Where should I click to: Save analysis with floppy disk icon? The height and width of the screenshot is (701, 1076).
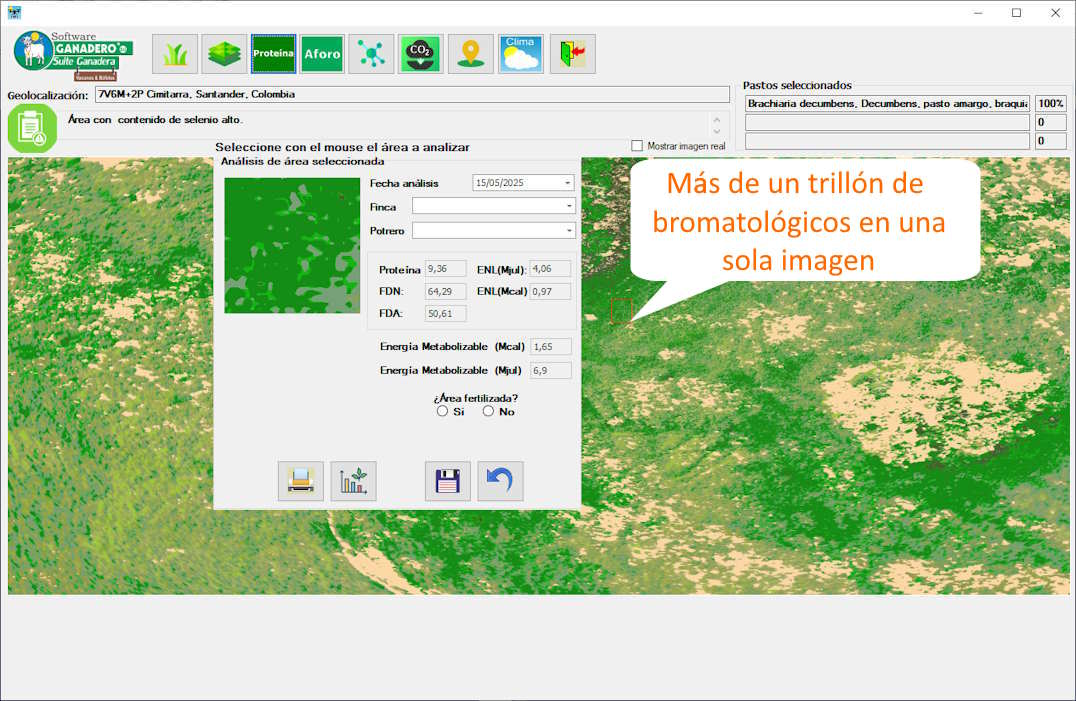click(x=447, y=481)
